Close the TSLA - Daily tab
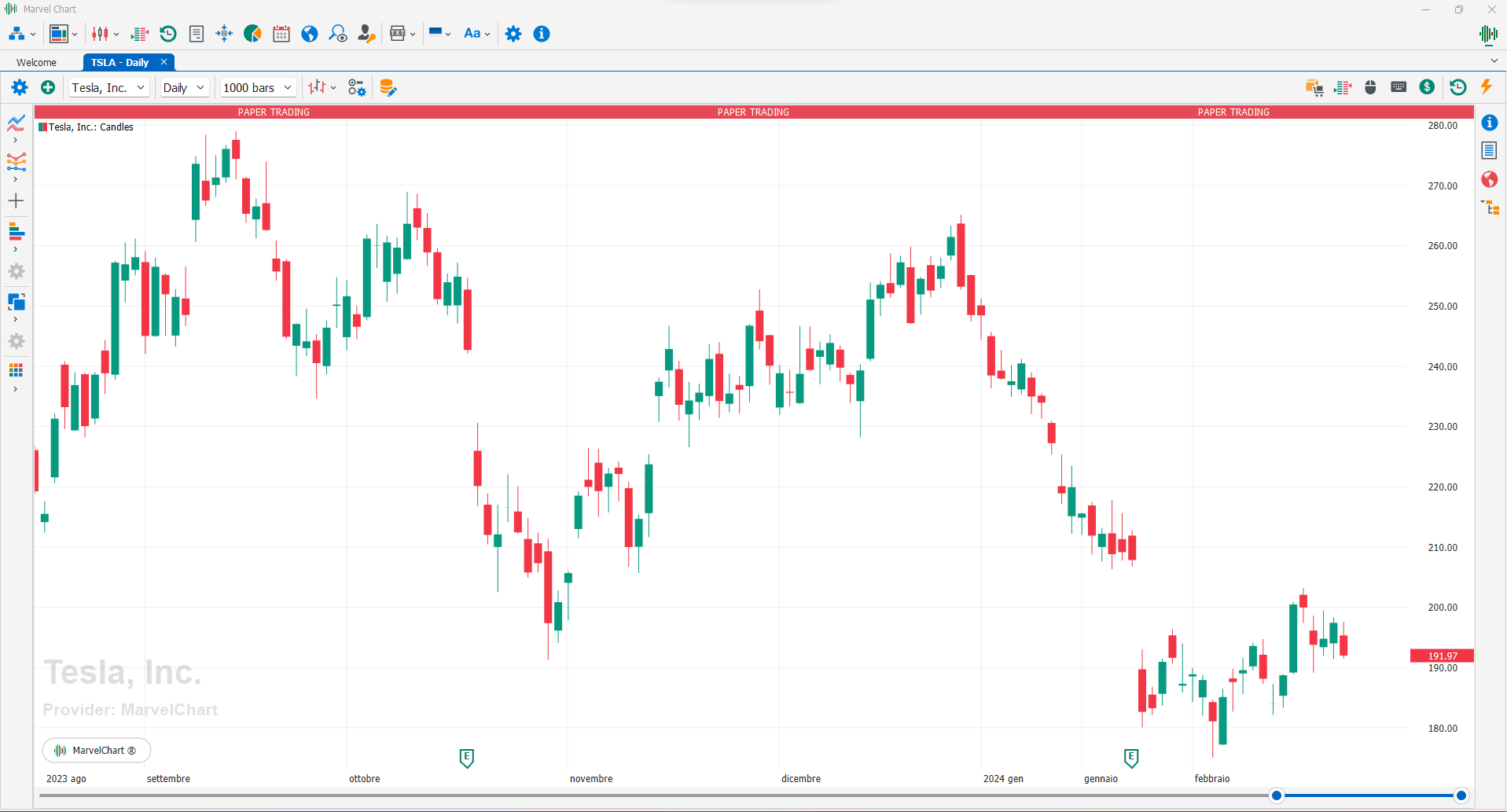Image resolution: width=1507 pixels, height=812 pixels. click(164, 62)
